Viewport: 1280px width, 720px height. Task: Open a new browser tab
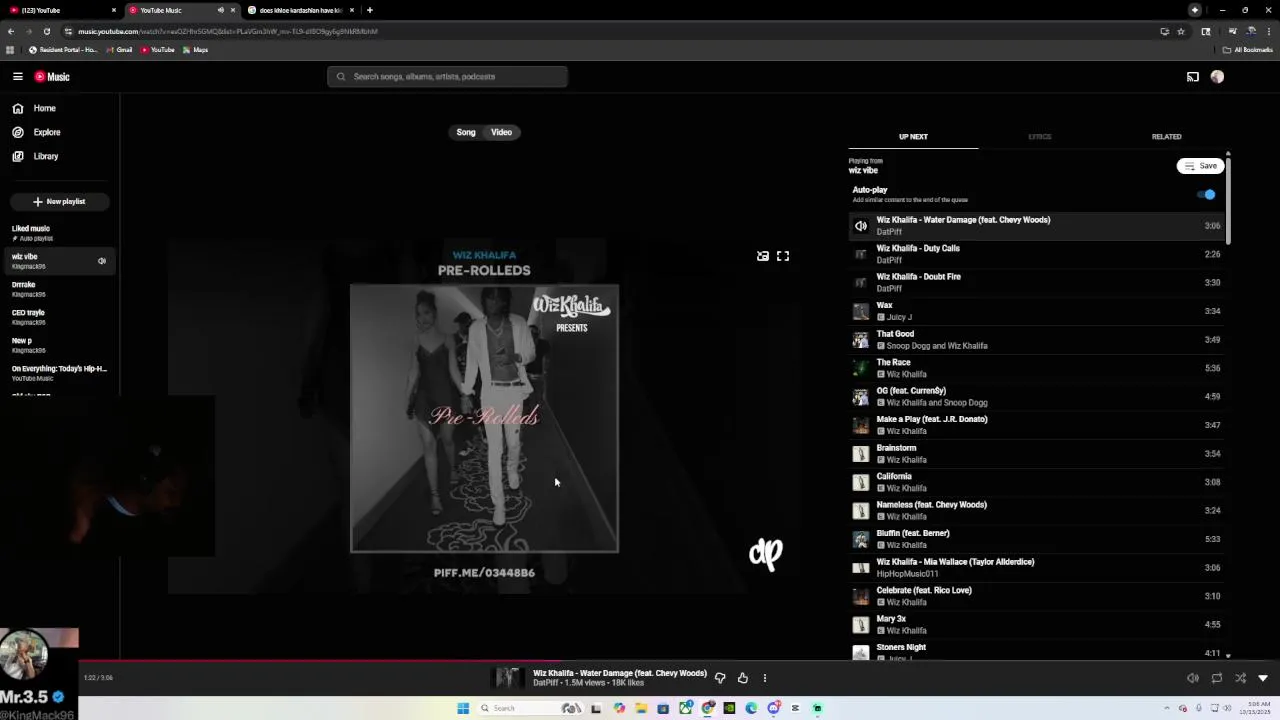click(x=370, y=10)
